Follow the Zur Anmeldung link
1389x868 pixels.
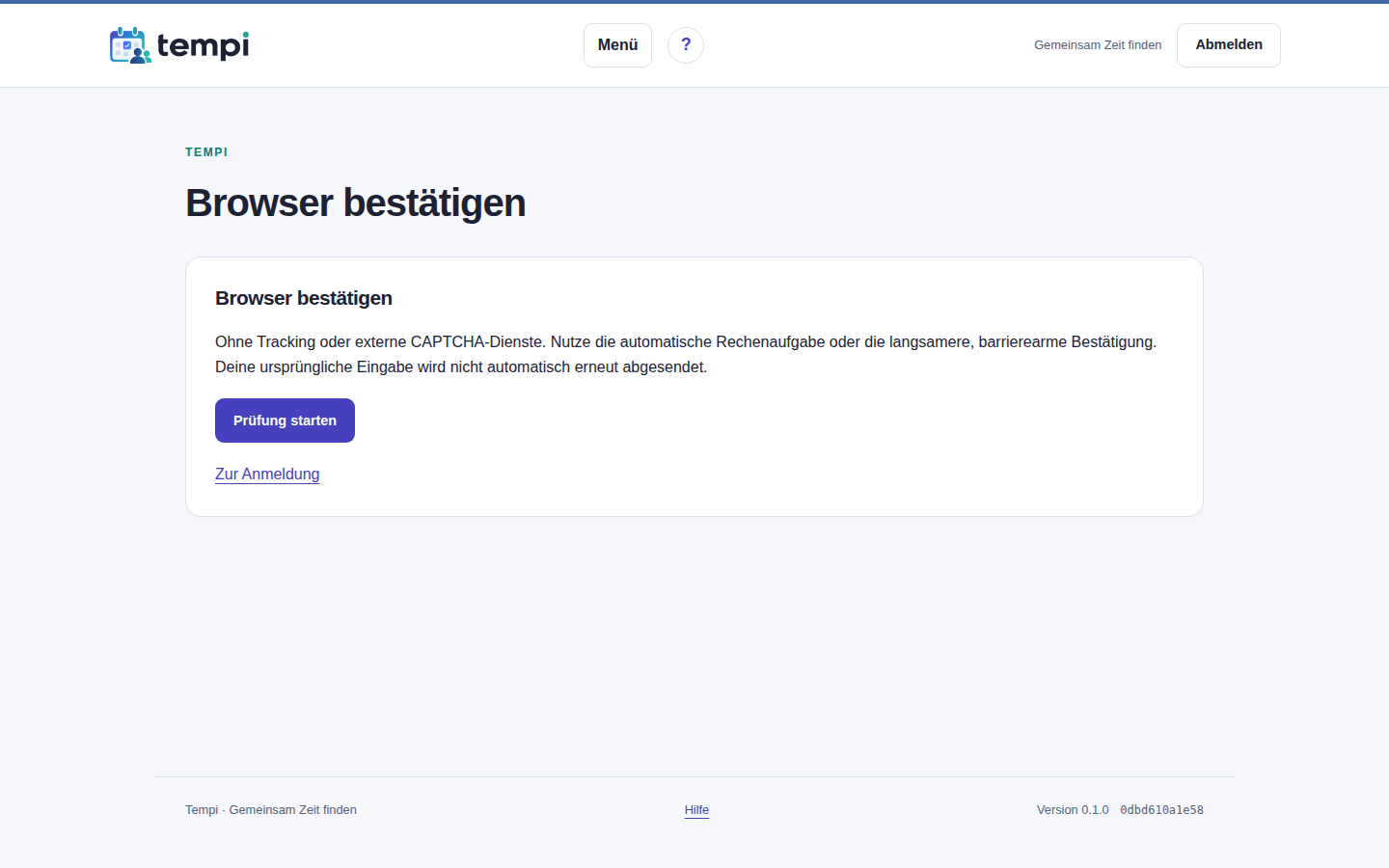(x=267, y=474)
